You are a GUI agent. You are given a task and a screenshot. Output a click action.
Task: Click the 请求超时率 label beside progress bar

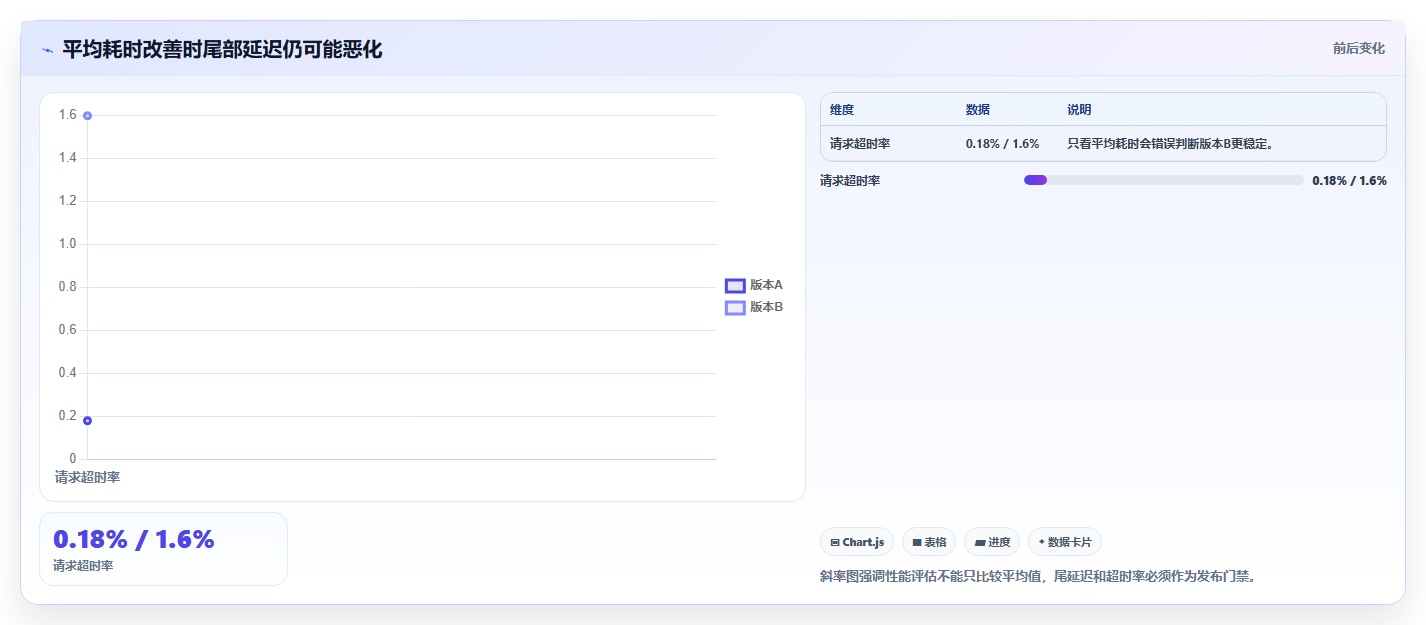pyautogui.click(x=850, y=181)
